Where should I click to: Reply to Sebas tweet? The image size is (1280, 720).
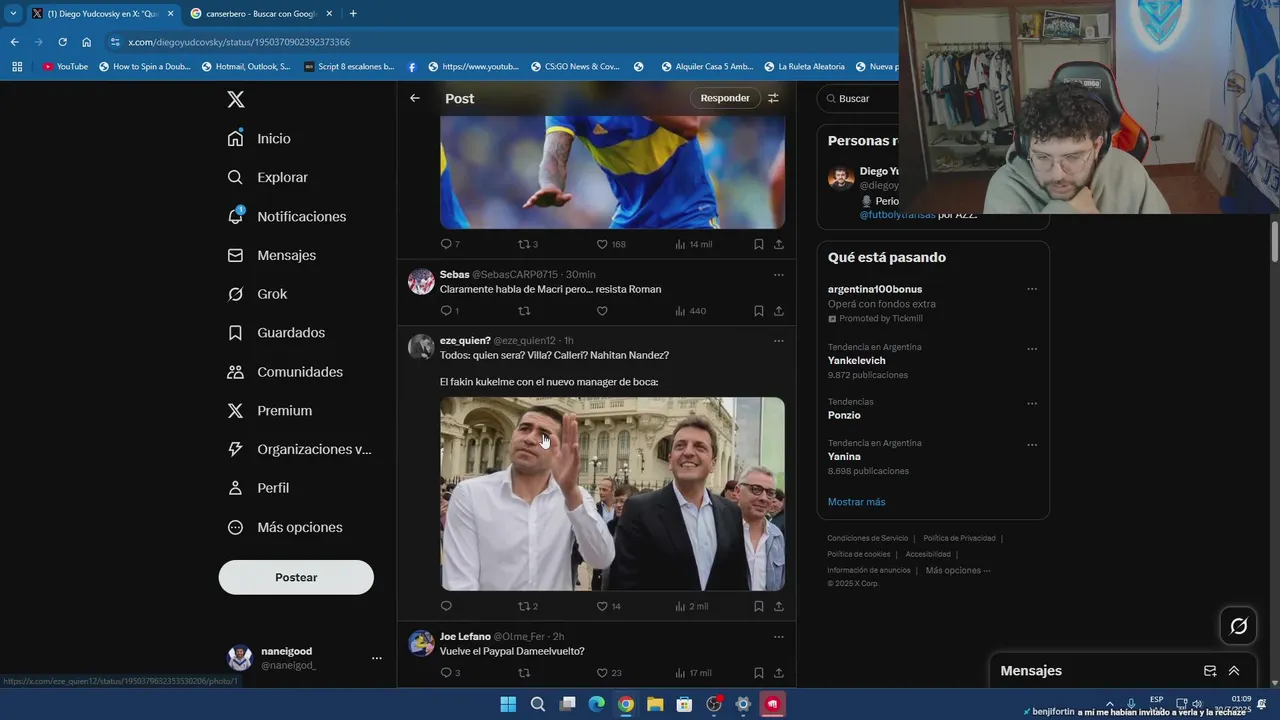[450, 311]
